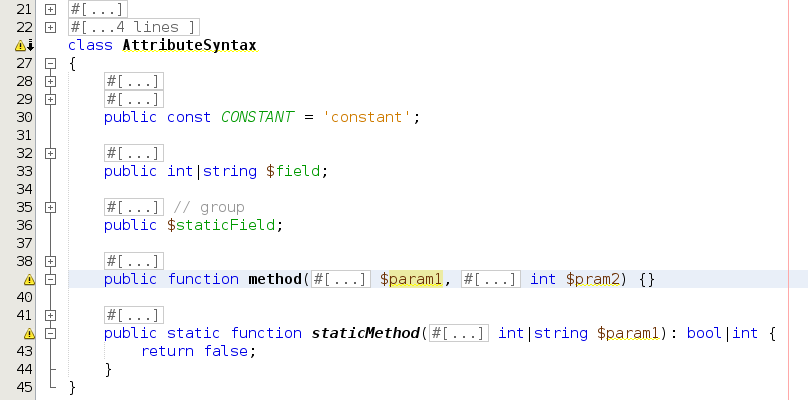Click line number 30 in gutter
808x400 pixels.
(24, 117)
